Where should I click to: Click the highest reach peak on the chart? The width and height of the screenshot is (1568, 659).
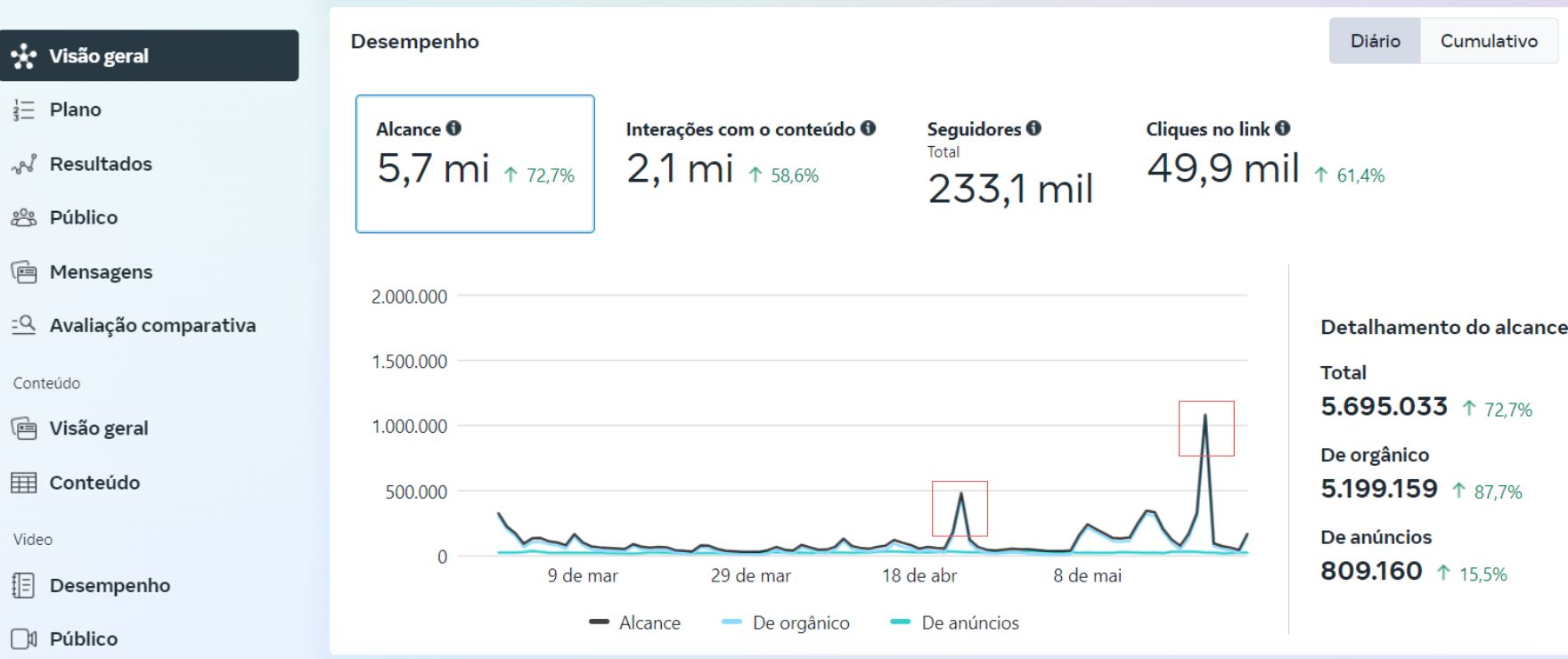pyautogui.click(x=1205, y=416)
